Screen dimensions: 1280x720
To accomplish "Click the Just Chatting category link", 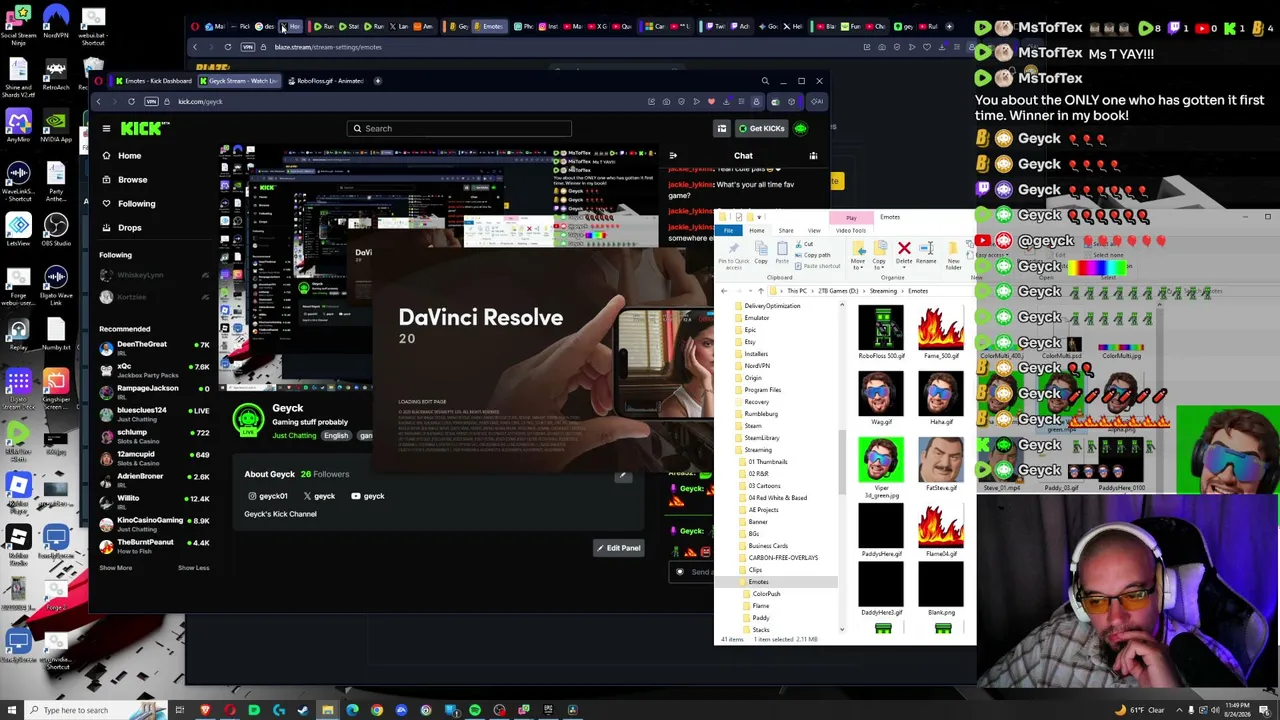I will (294, 435).
